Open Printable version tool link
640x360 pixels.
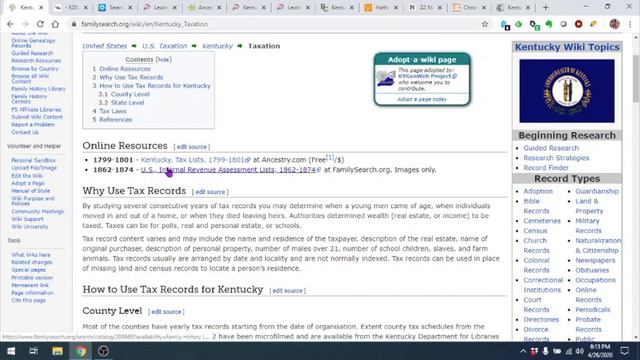32,278
